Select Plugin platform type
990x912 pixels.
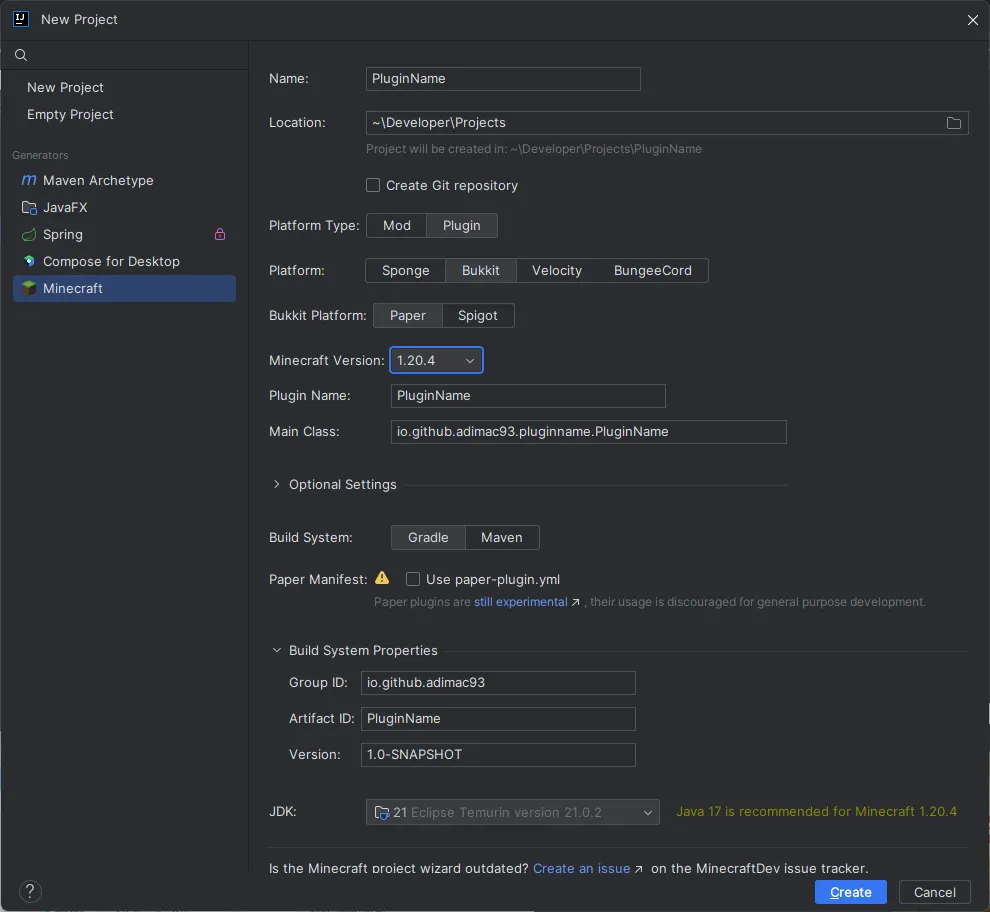(462, 225)
